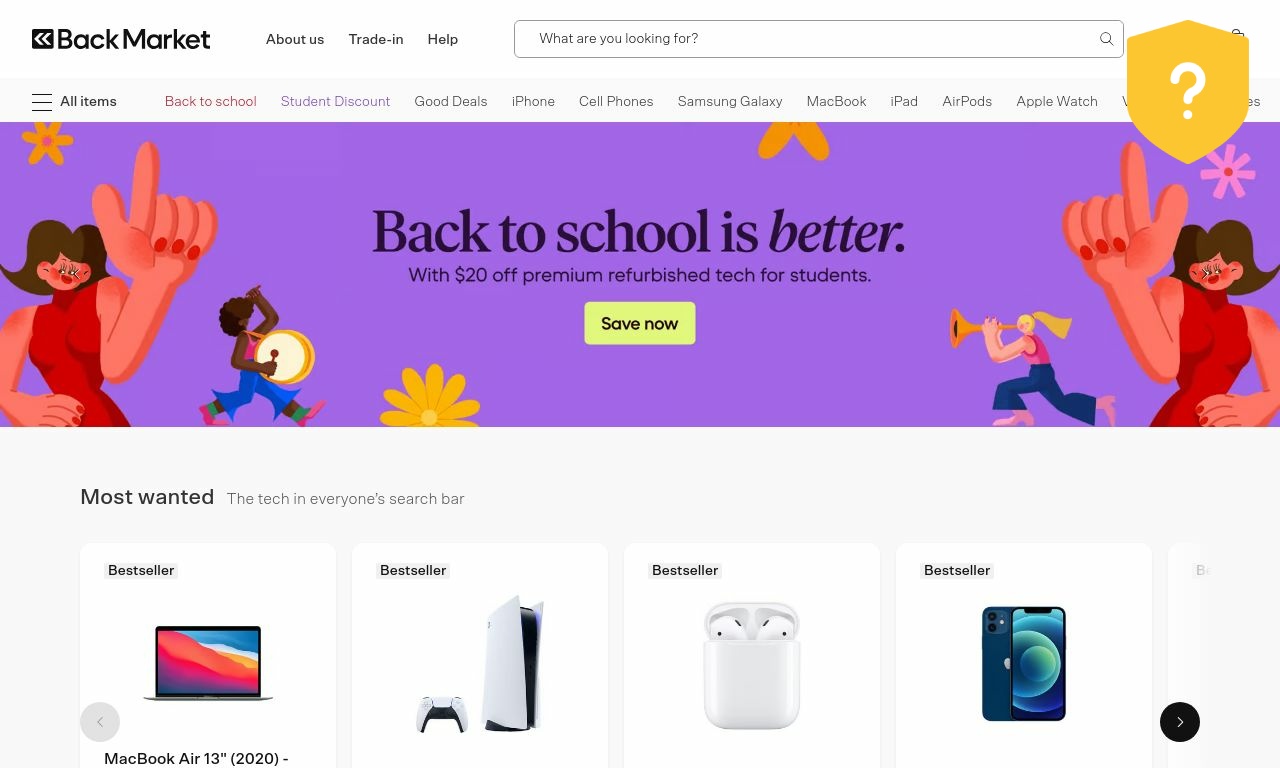Open the Trade-in link
1280x768 pixels.
click(376, 39)
